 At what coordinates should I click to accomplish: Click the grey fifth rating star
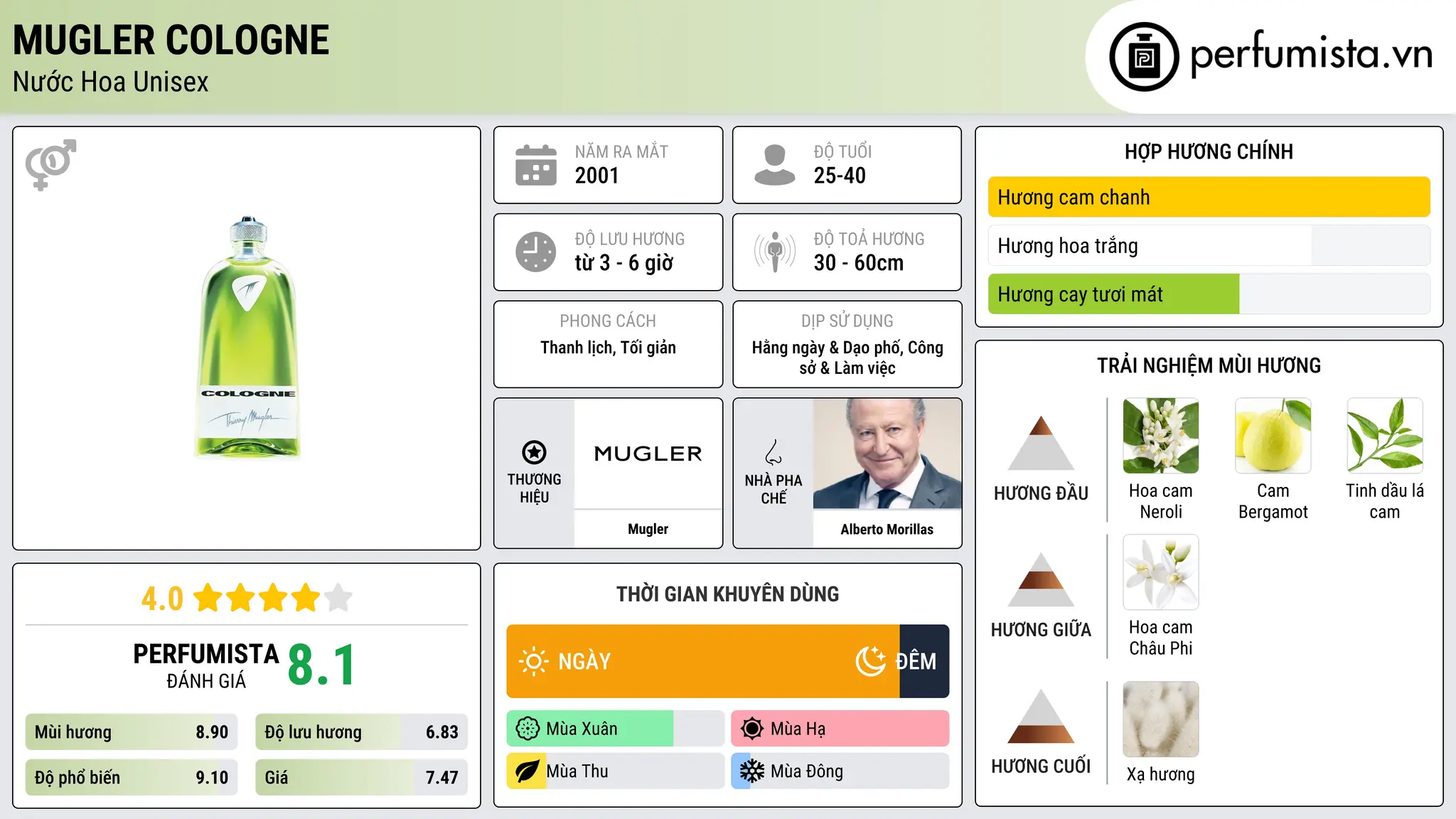(338, 597)
